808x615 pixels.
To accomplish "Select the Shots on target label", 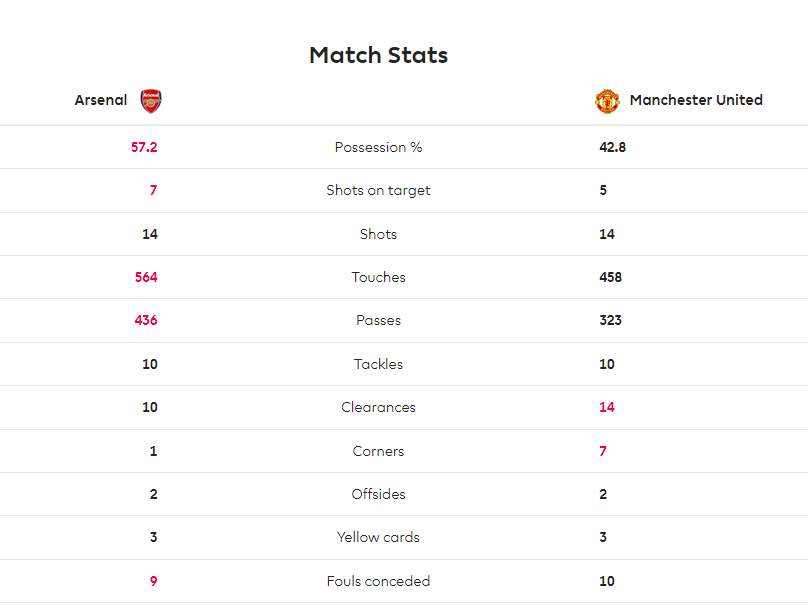I will pyautogui.click(x=378, y=191).
